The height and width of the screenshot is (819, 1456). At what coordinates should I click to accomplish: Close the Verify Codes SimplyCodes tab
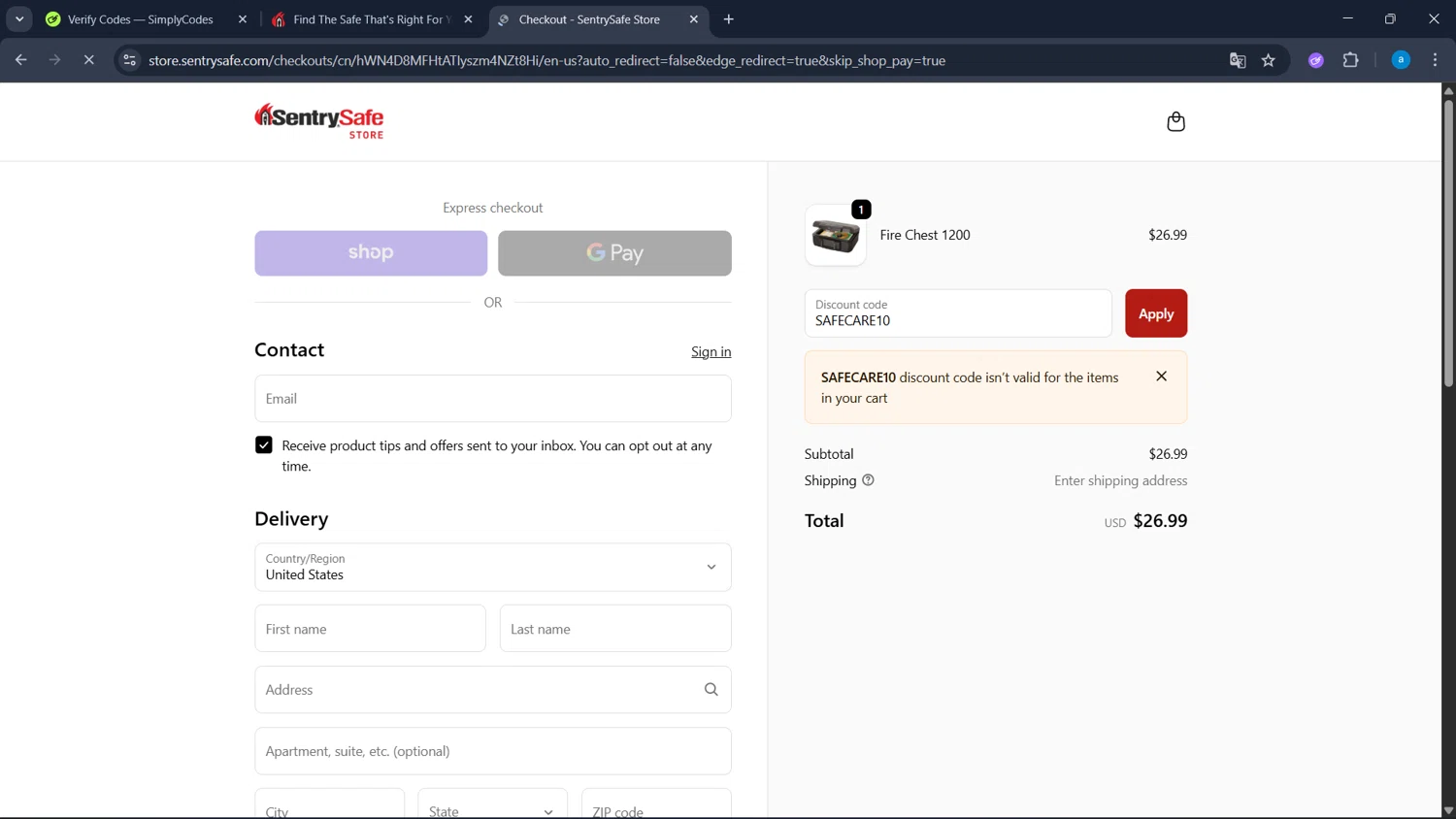[243, 19]
